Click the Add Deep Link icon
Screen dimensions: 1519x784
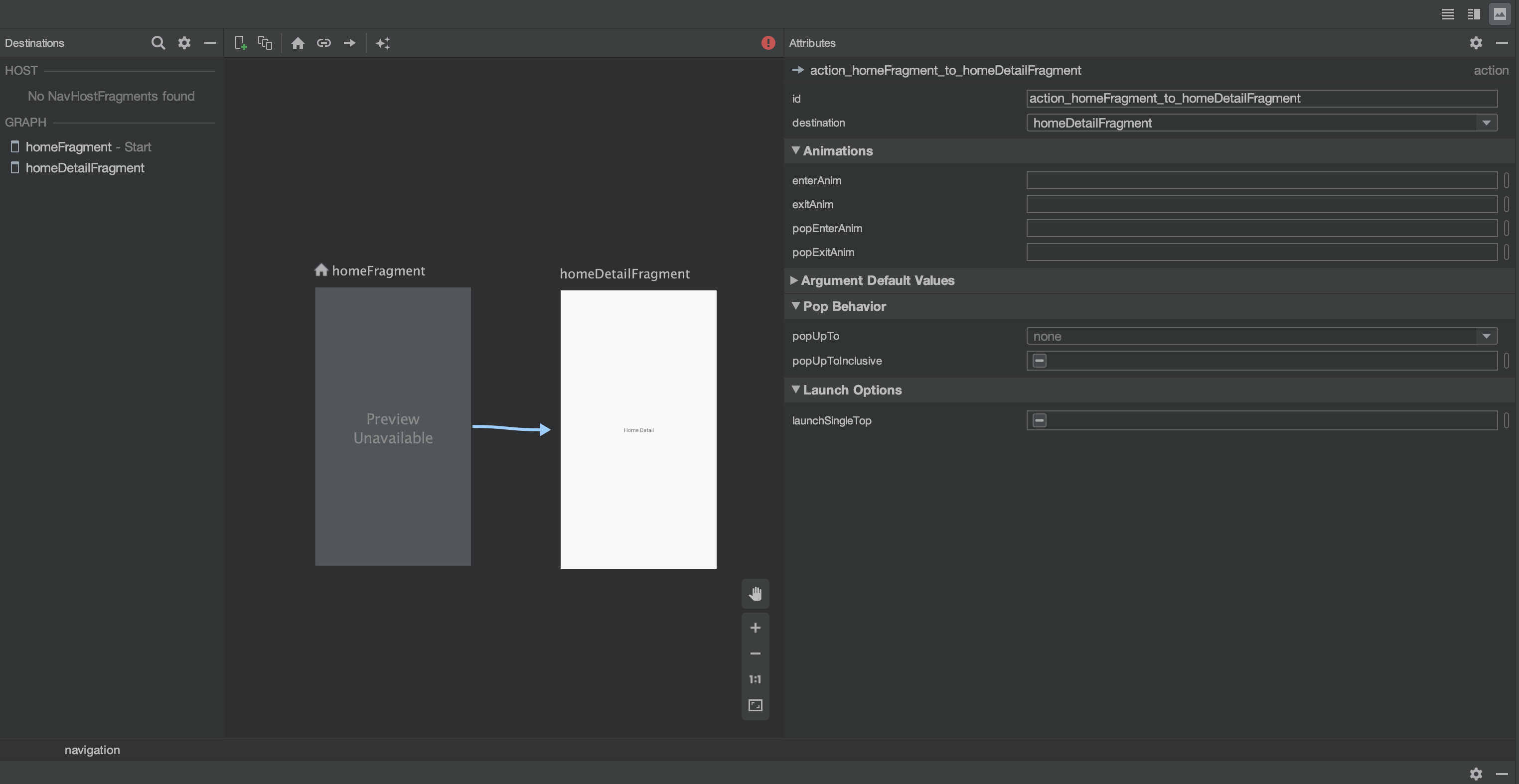[324, 43]
